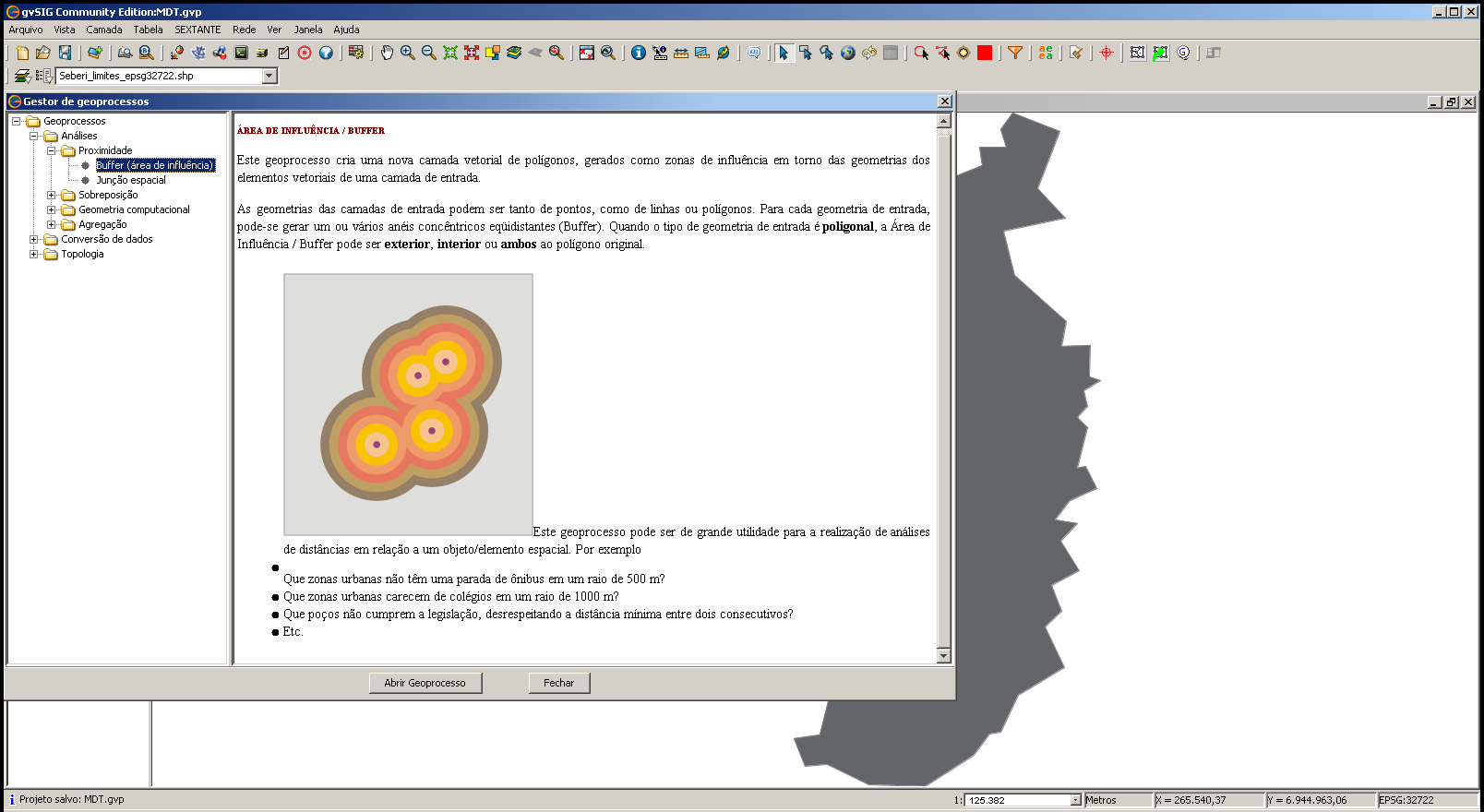Viewport: 1484px width, 812px height.
Task: Expand the Conversão de dados folder
Action: click(34, 239)
